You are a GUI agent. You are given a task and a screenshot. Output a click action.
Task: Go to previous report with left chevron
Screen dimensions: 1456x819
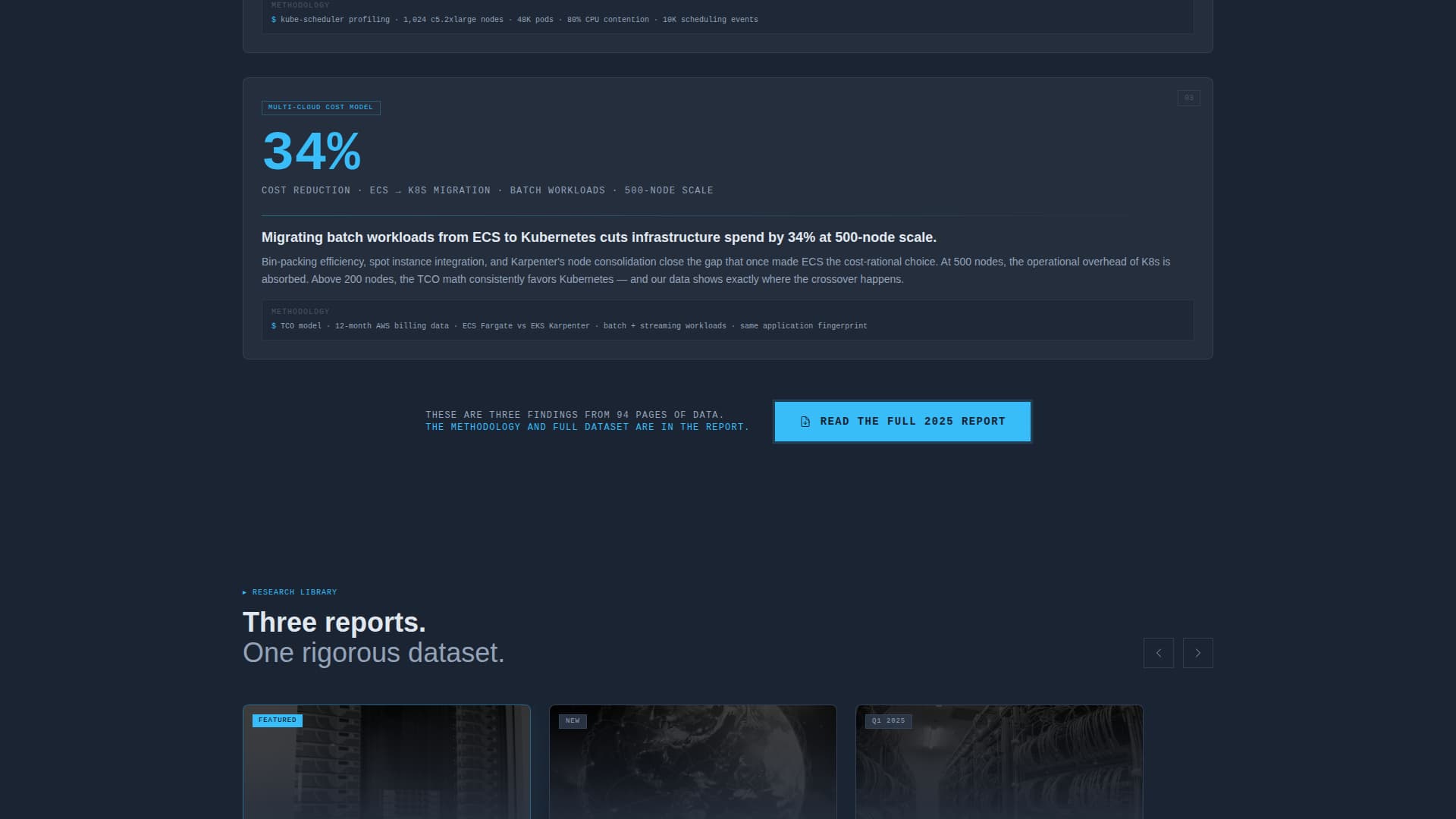coord(1158,653)
